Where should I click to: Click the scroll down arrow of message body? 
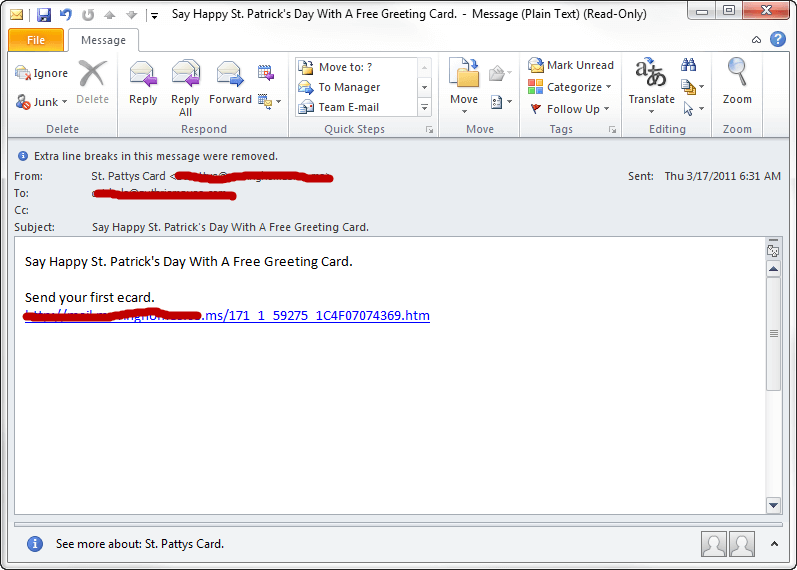click(773, 505)
